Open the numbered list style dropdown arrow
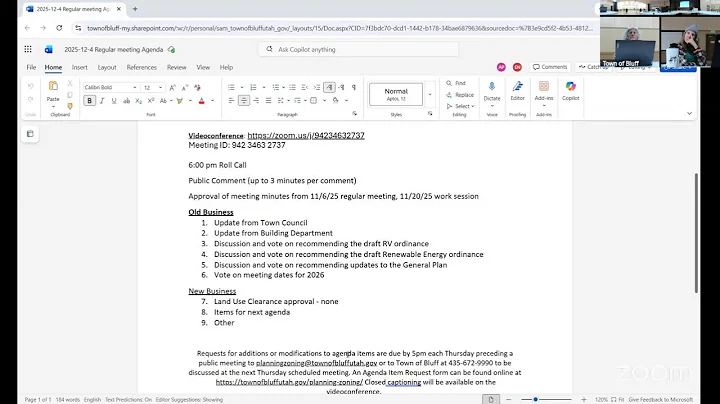Viewport: 720px width, 404px height. [x=264, y=87]
